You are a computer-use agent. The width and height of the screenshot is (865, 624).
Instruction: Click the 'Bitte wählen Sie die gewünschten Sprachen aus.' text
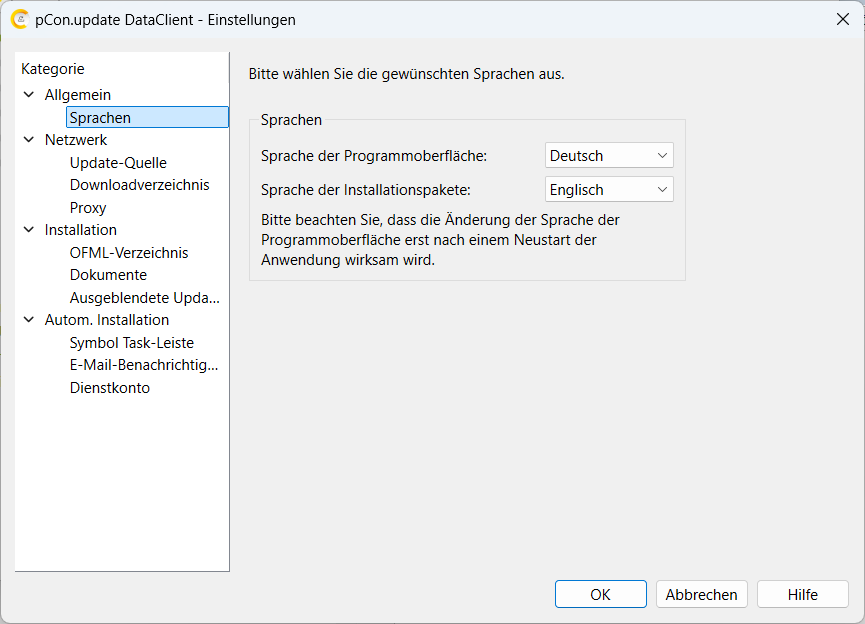(407, 74)
